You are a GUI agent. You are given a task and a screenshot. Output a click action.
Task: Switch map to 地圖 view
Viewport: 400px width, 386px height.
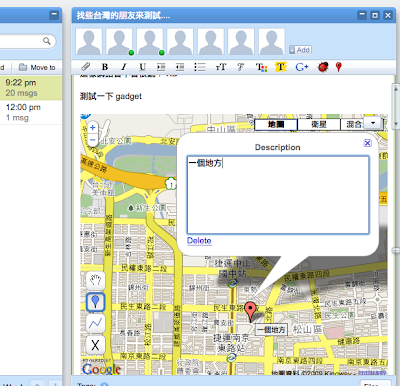[276, 125]
